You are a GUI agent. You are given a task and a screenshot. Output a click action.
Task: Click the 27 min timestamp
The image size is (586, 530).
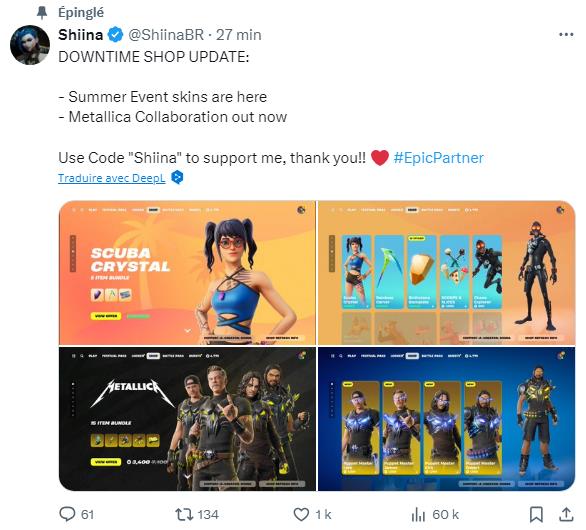238,35
